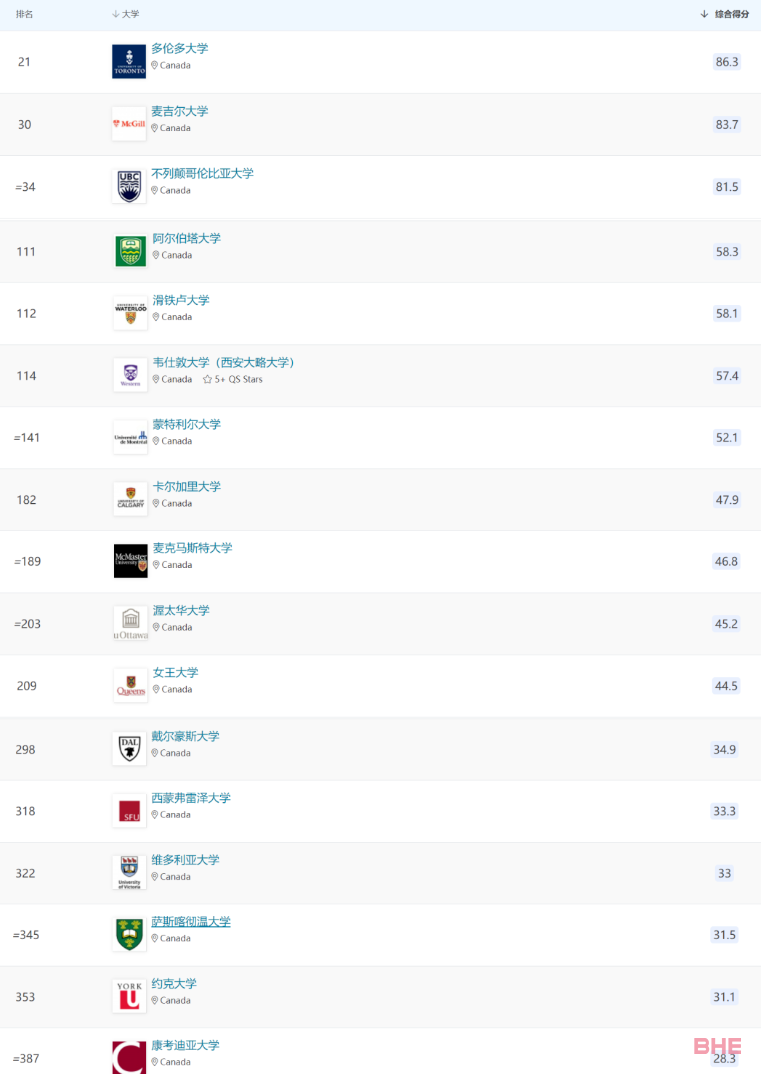Open the UBC crest logo
This screenshot has height=1074, width=761.
[x=129, y=186]
